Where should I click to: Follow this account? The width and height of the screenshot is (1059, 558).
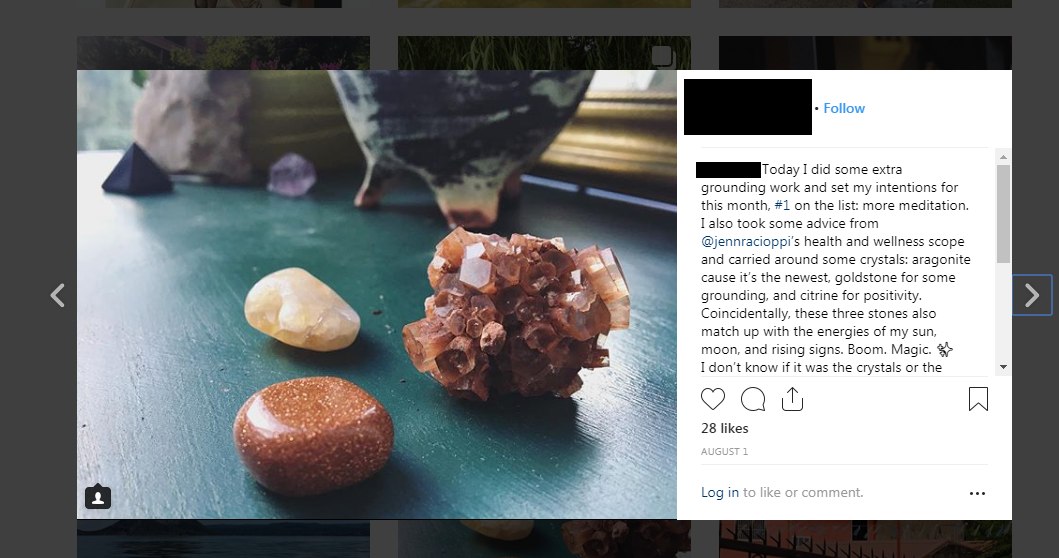[844, 108]
